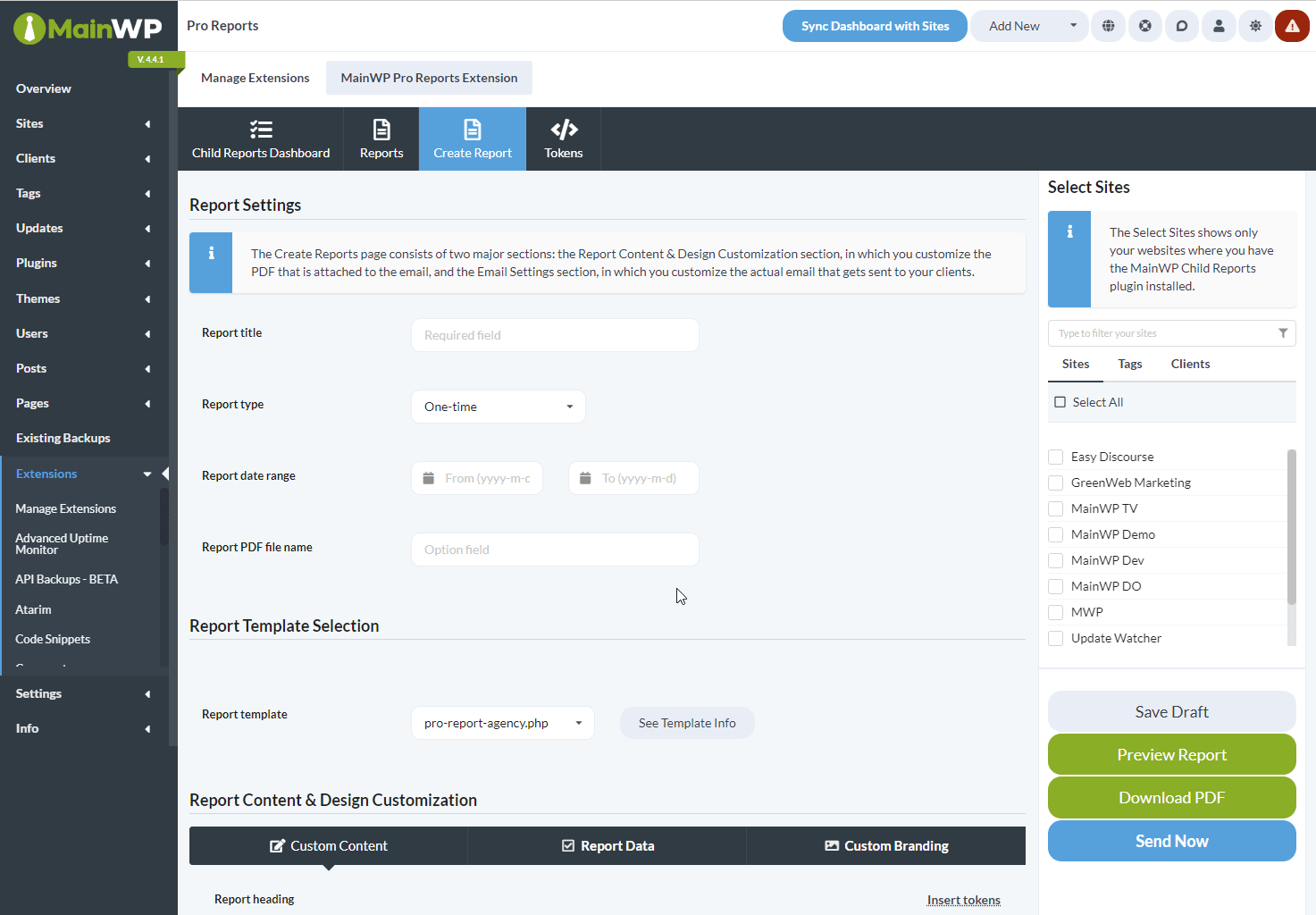Expand the Clients sidebar menu
This screenshot has width=1316, height=915.
point(147,159)
